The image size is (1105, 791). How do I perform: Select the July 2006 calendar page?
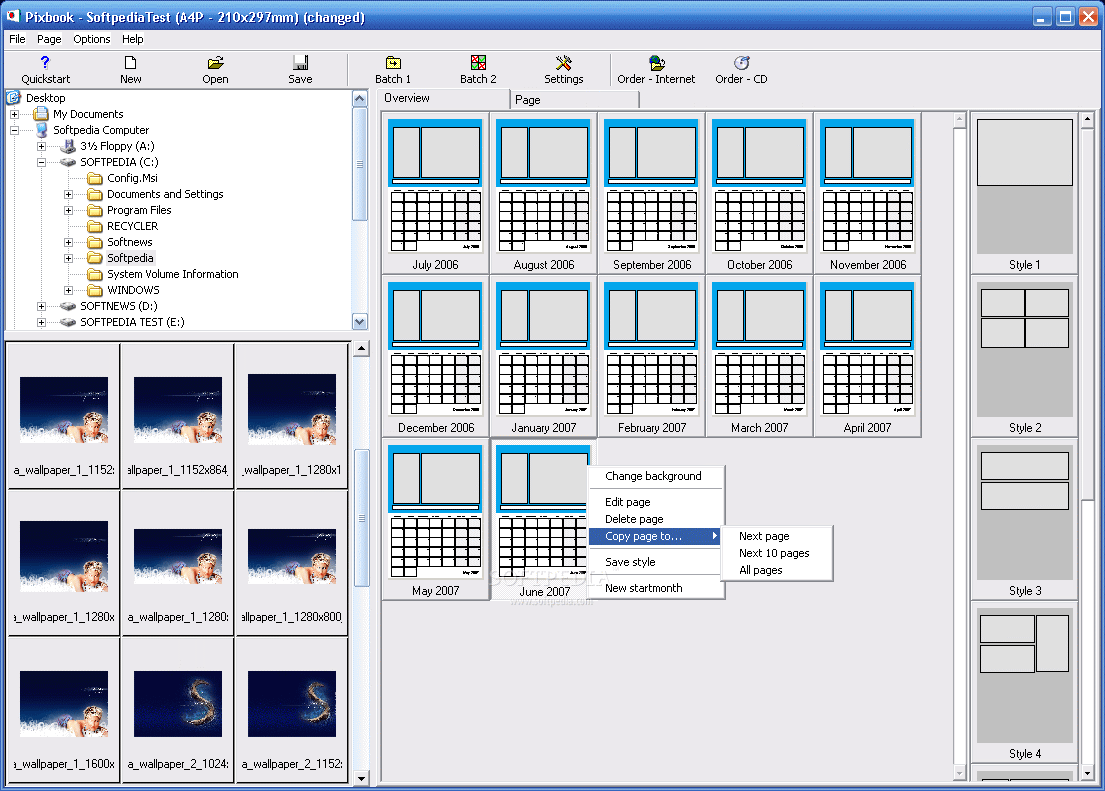tap(436, 193)
